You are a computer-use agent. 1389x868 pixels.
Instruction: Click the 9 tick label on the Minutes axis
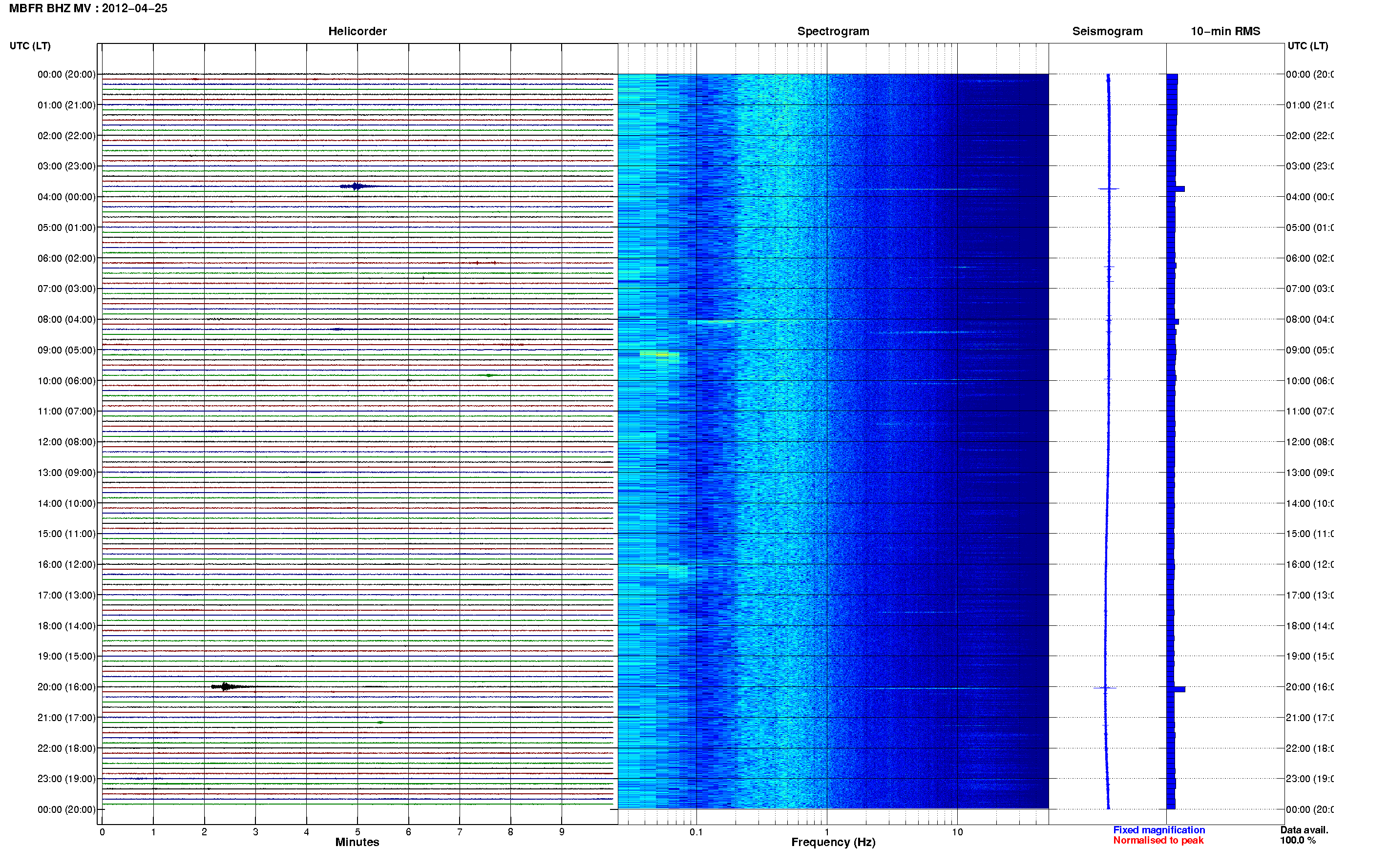coord(562,832)
